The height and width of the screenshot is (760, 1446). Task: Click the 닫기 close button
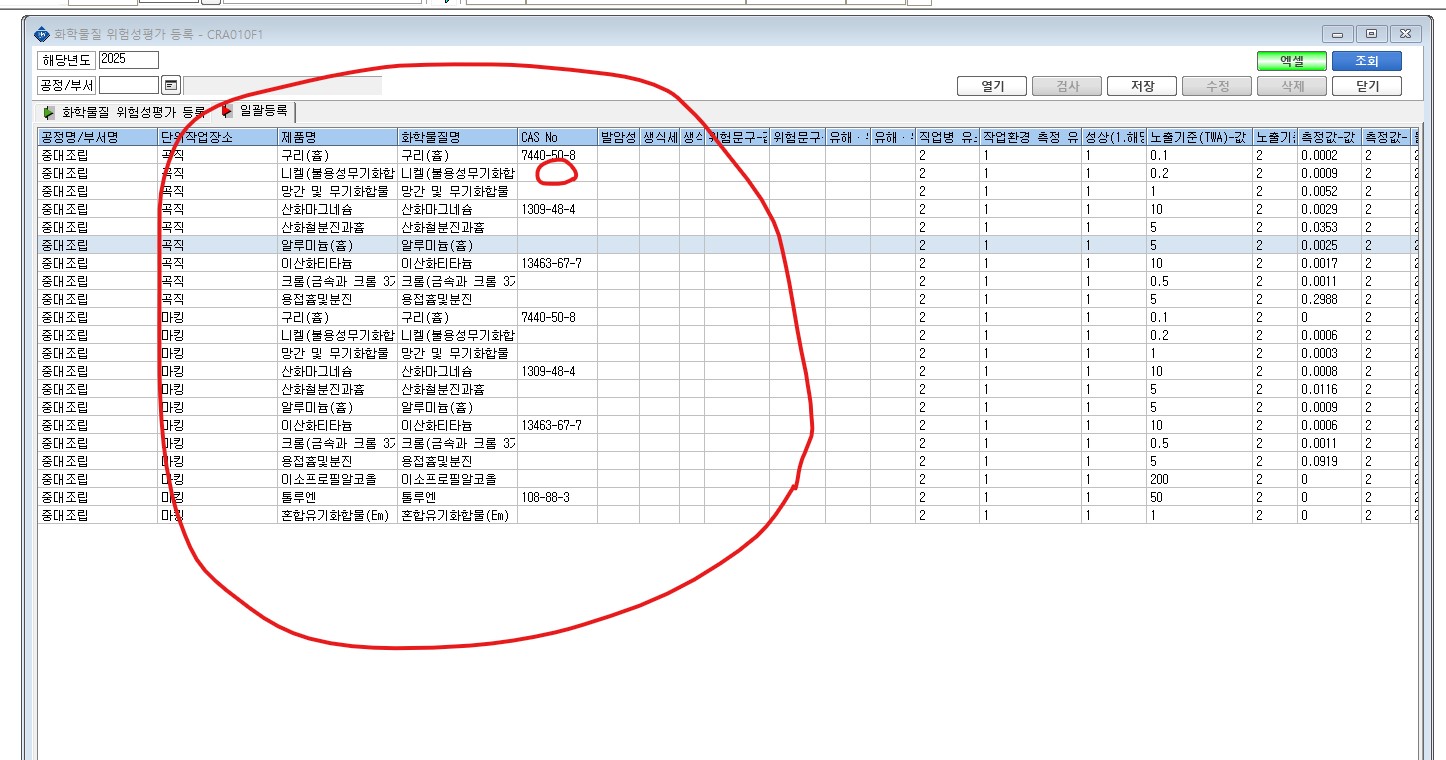(x=1366, y=86)
